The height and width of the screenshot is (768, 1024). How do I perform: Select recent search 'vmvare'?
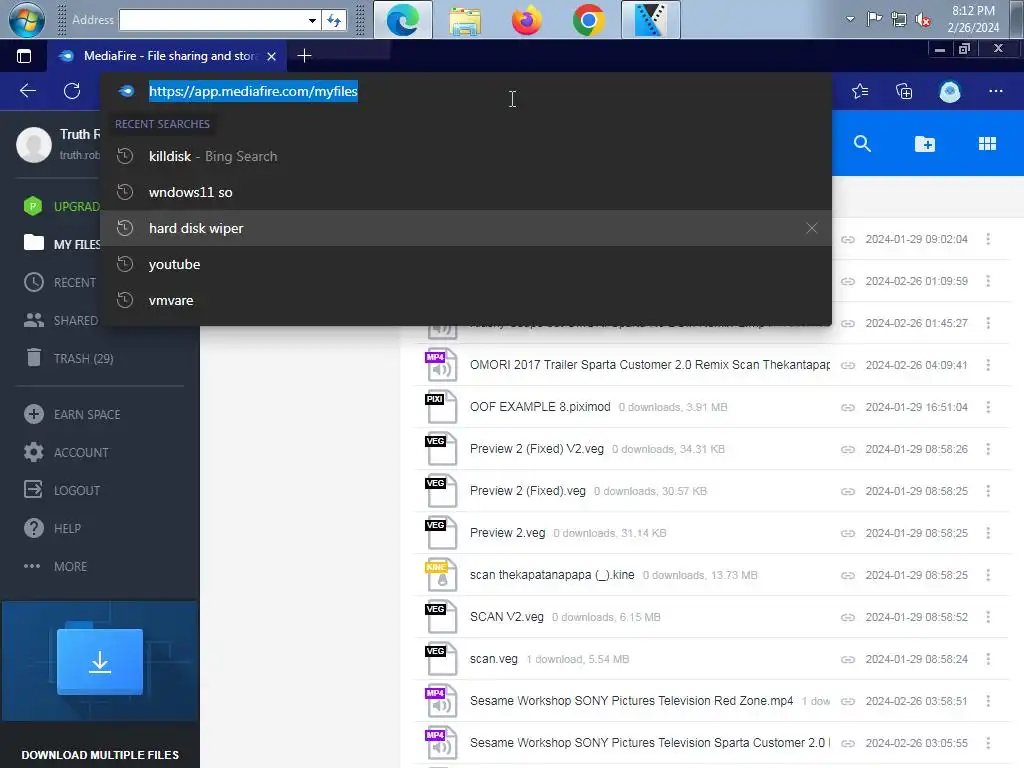tap(466, 300)
